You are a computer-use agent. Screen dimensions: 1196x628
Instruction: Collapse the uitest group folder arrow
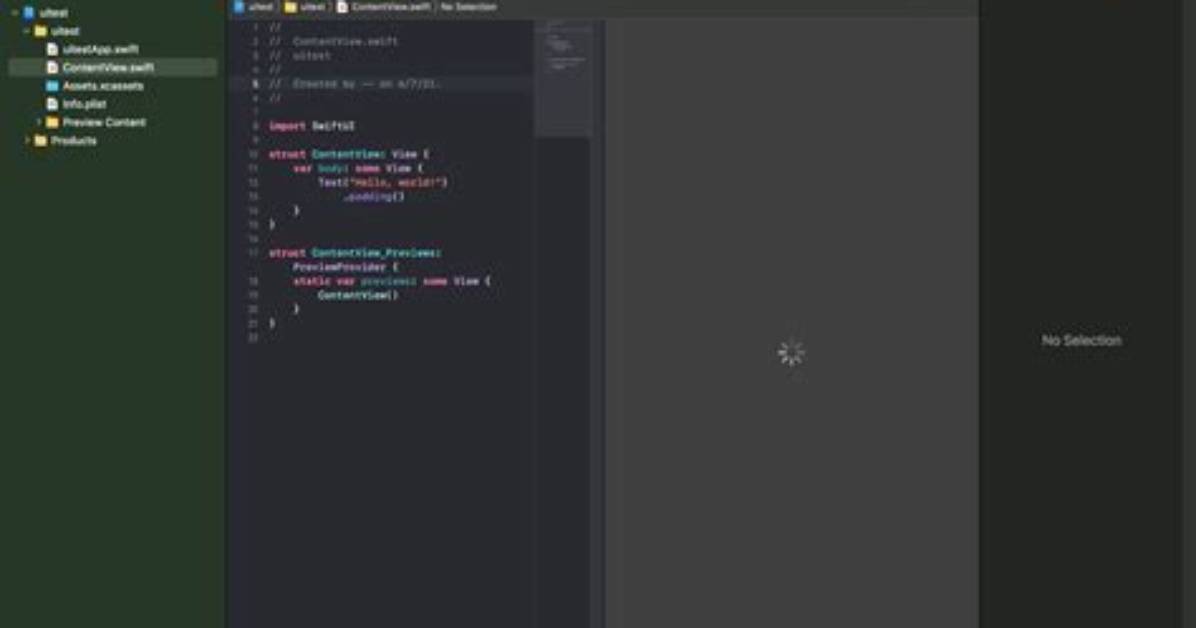(x=27, y=31)
